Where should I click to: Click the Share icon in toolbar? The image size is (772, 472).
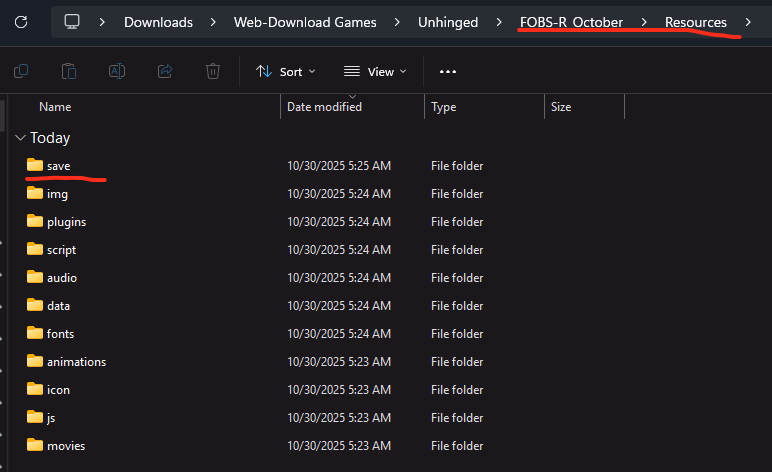[165, 71]
